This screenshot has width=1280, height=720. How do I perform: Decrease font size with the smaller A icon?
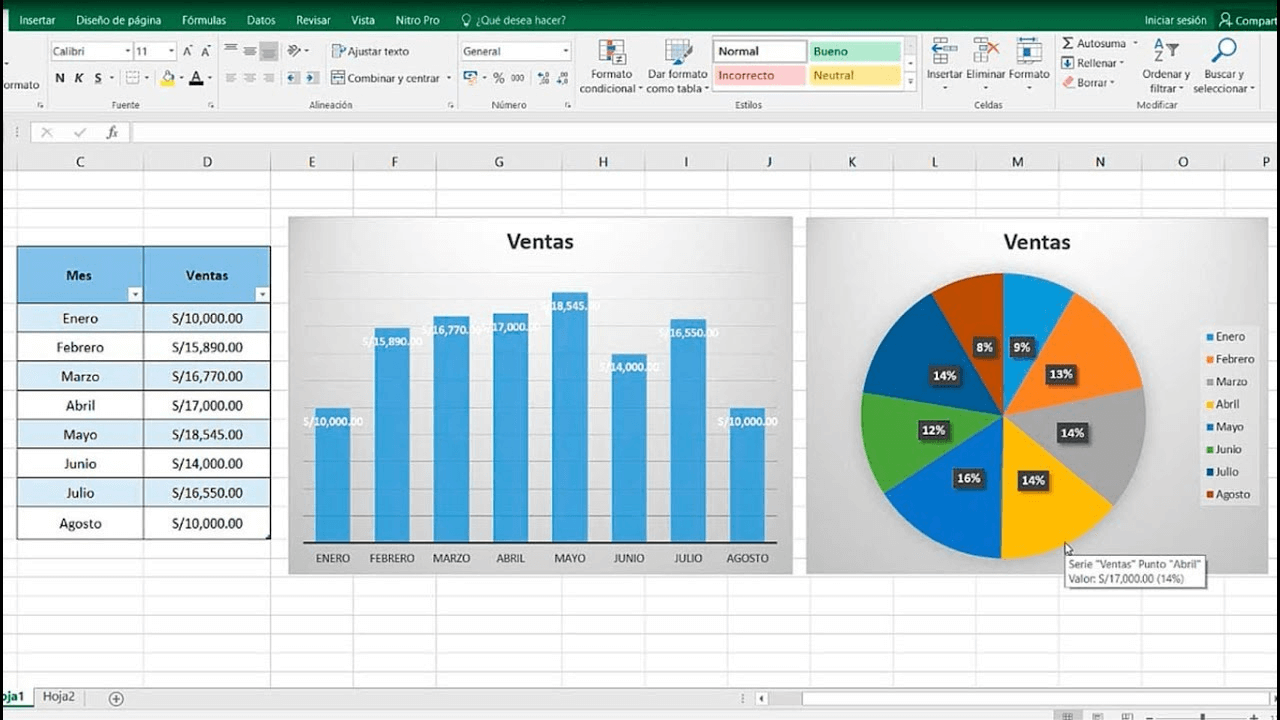[x=206, y=51]
